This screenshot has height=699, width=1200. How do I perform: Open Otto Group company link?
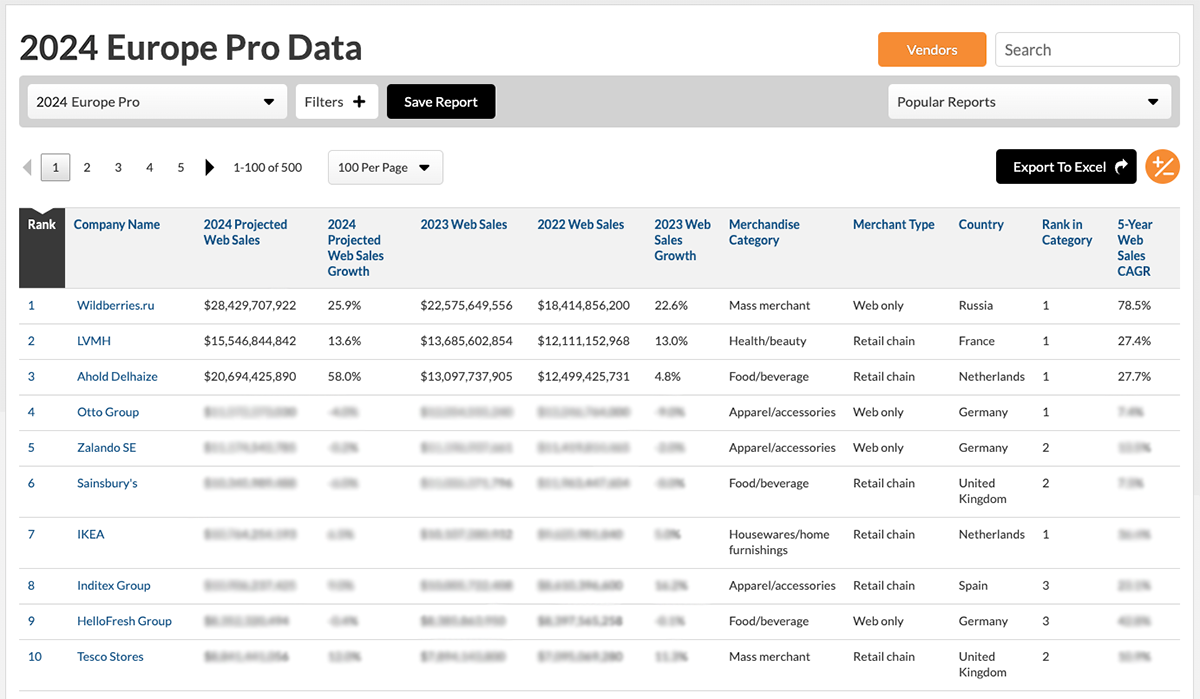pyautogui.click(x=108, y=412)
